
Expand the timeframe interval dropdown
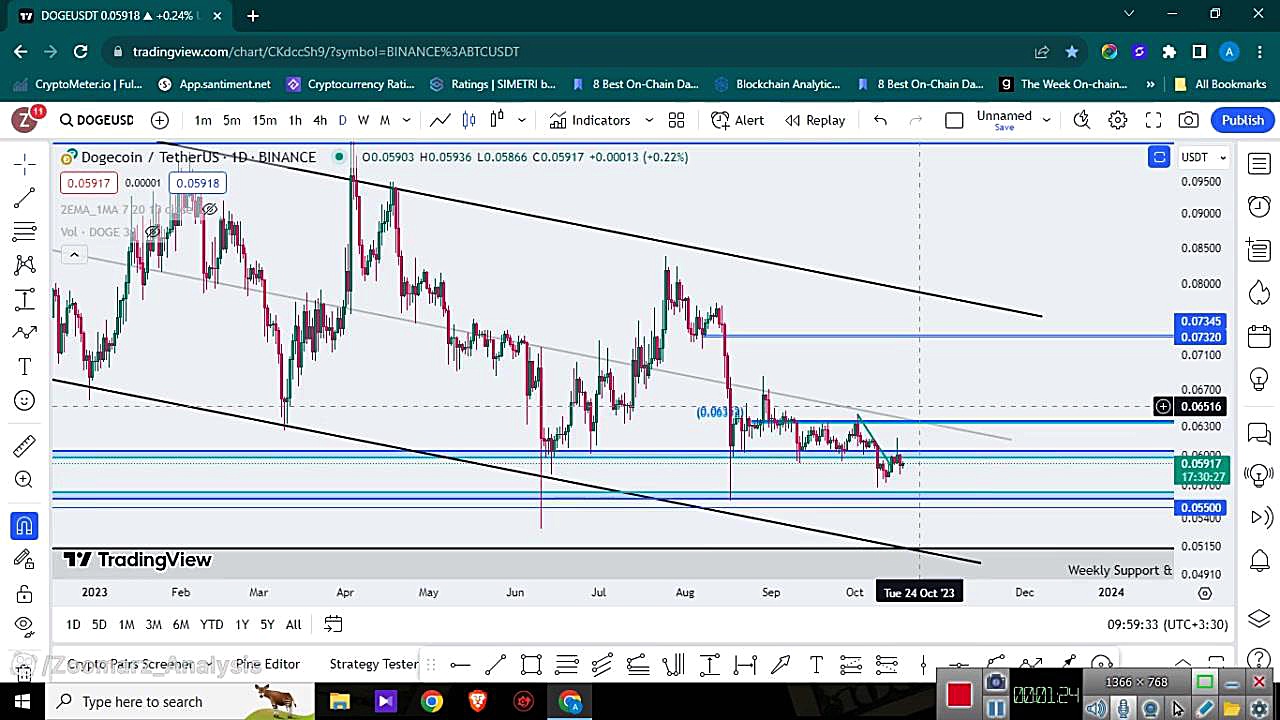pyautogui.click(x=406, y=120)
